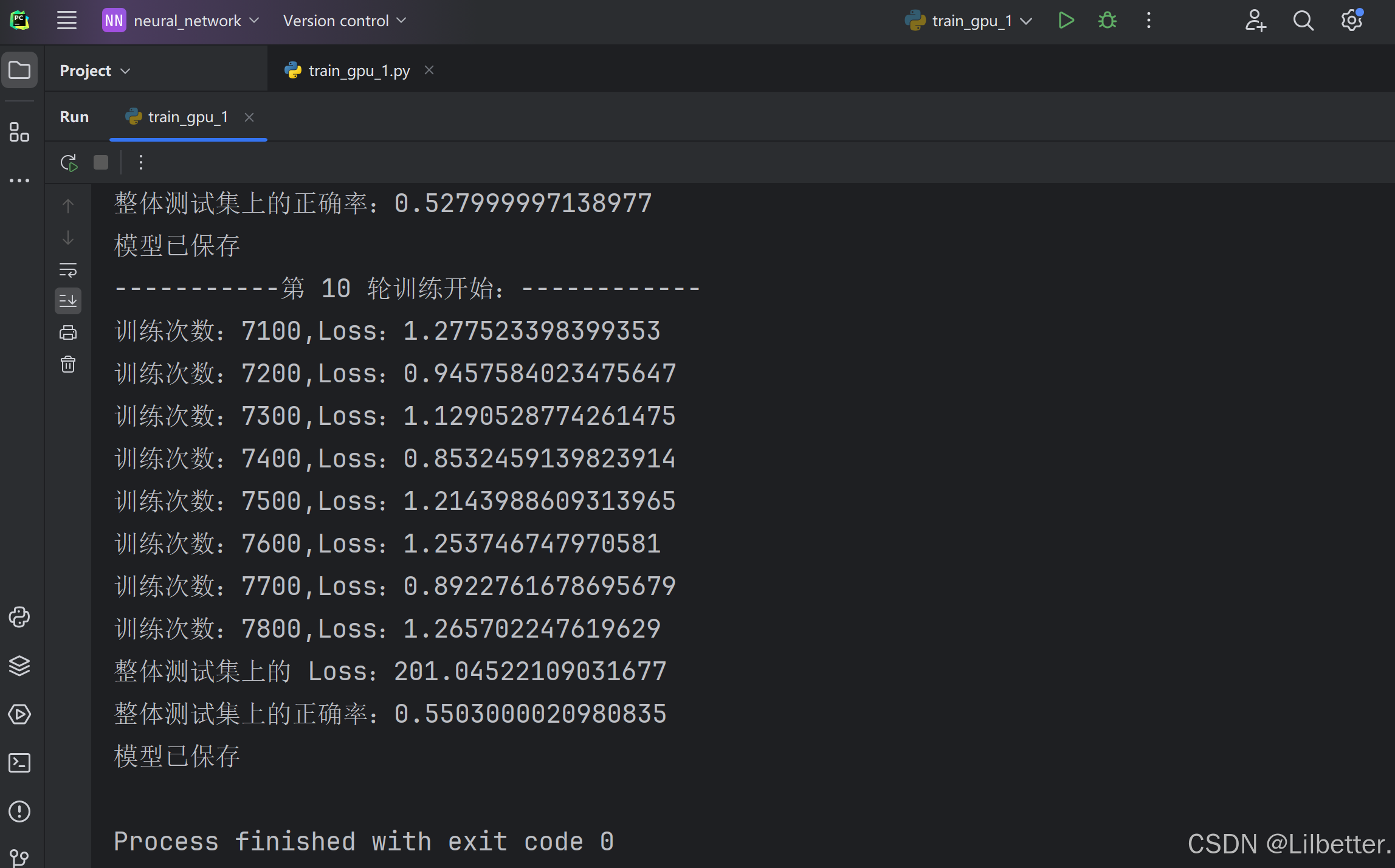Switch to the train_gpu_1.py editor tab
This screenshot has width=1395, height=868.
[359, 71]
